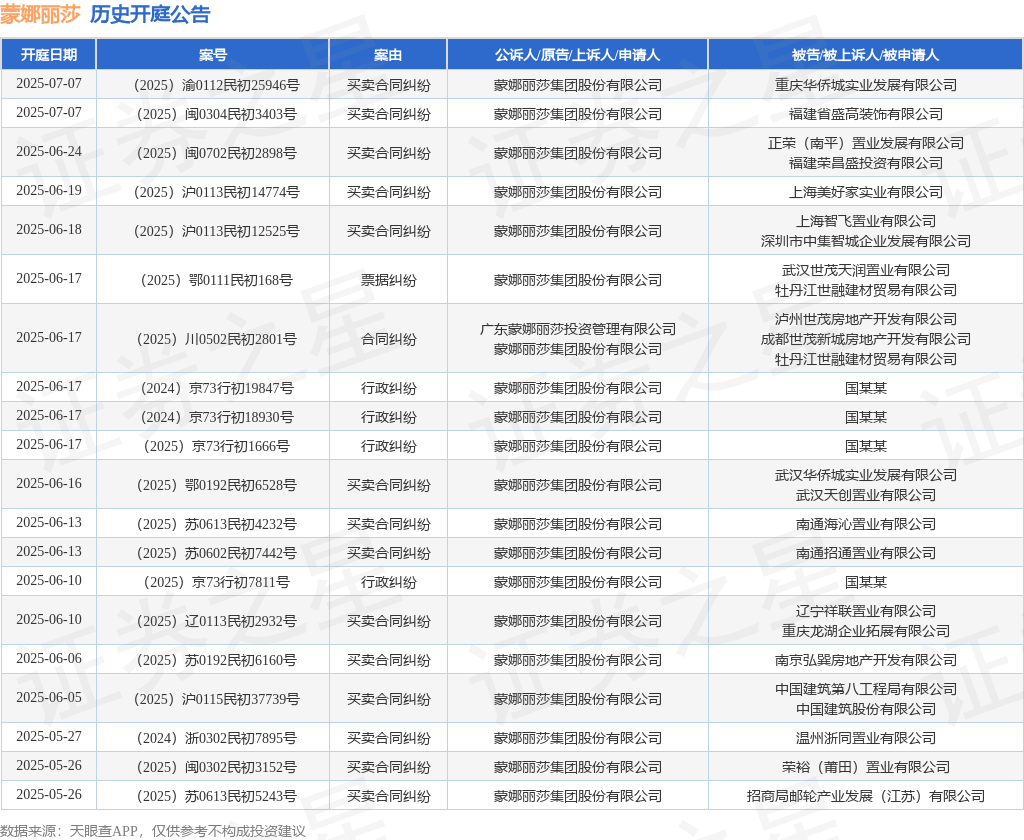Click defendant 中国建筑第八工程局有限公司

pos(865,689)
